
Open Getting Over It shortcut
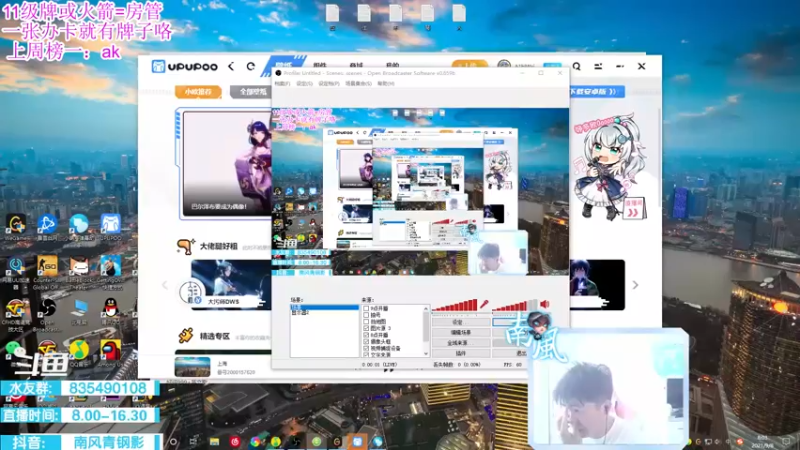tap(110, 266)
